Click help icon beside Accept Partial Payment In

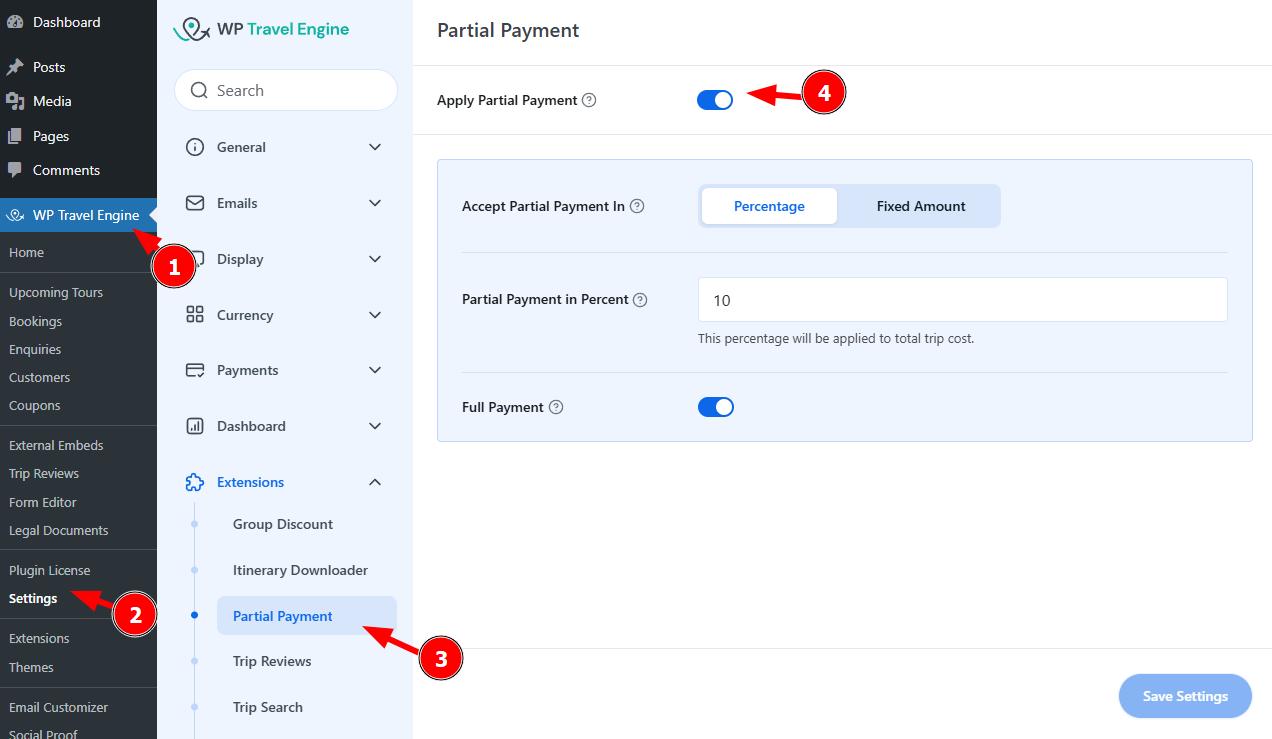(637, 206)
